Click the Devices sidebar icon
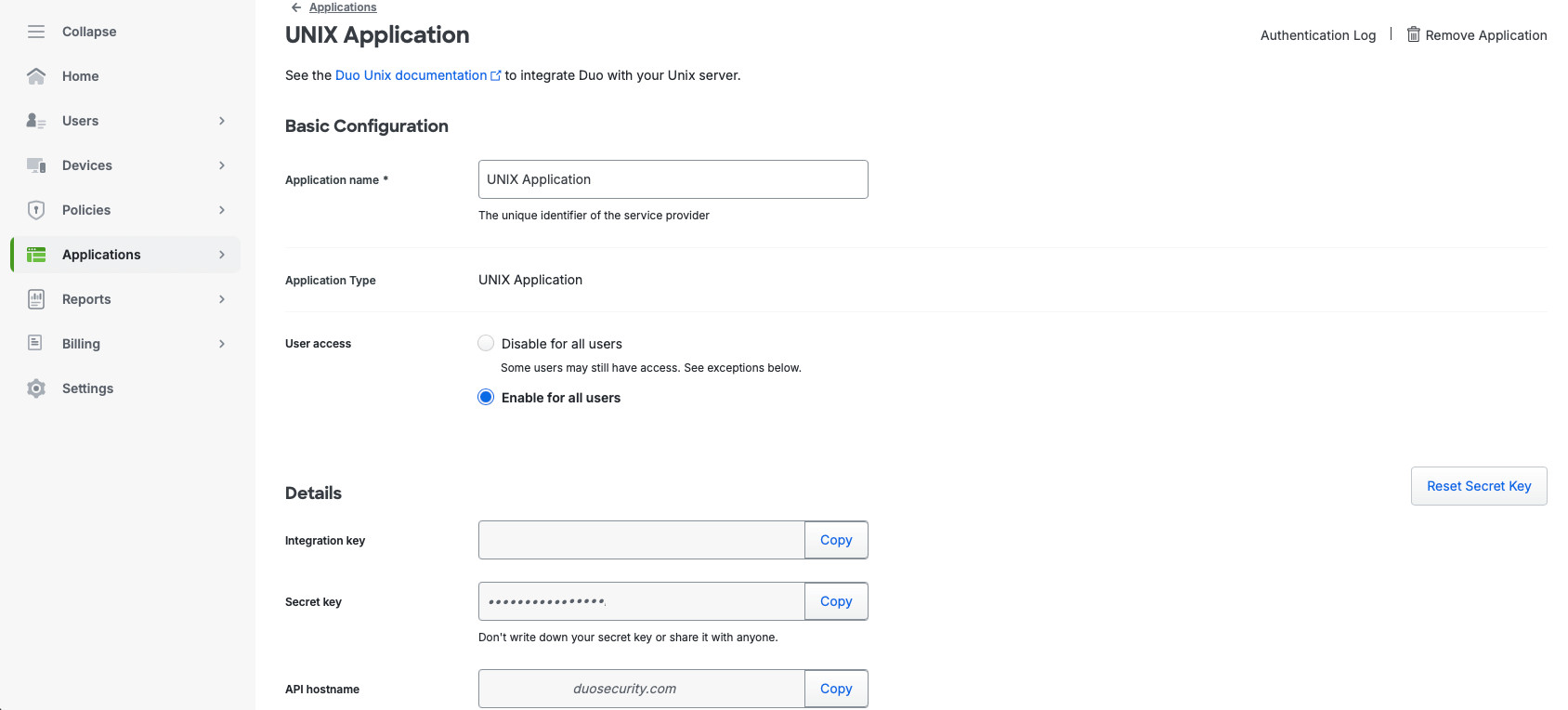 [35, 164]
